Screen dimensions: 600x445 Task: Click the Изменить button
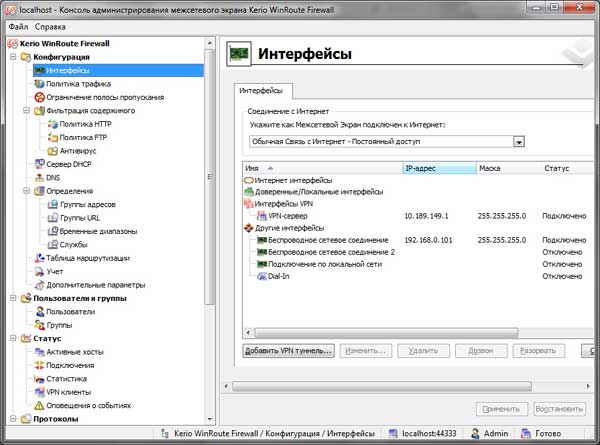pyautogui.click(x=366, y=351)
